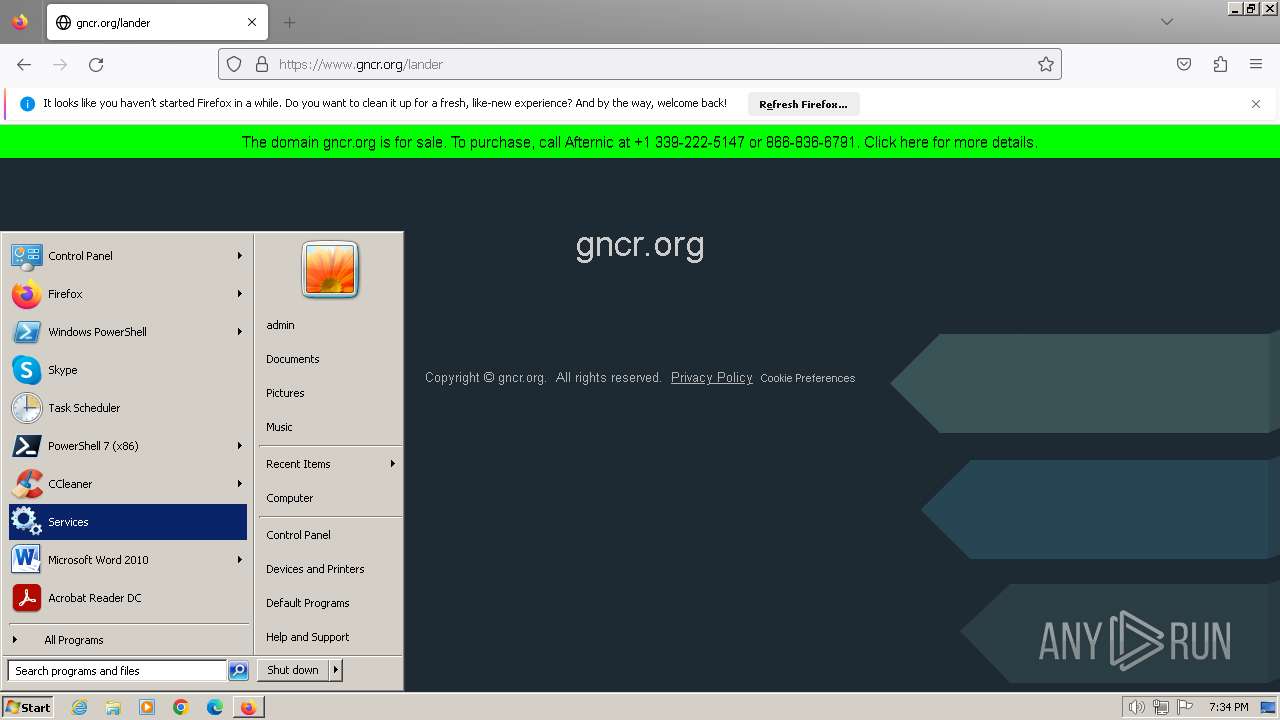This screenshot has height=720, width=1280.
Task: Click the 7:34 PM system clock
Action: (x=1229, y=707)
